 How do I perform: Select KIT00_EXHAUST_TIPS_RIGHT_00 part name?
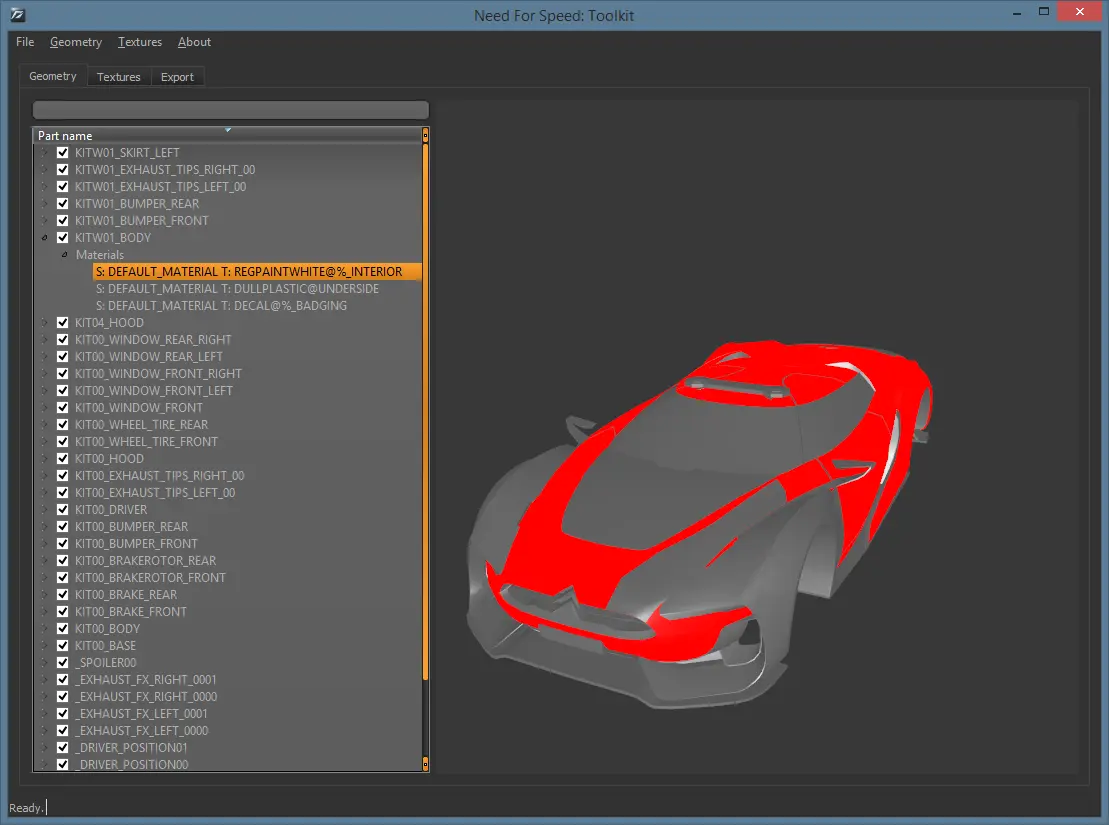[x=159, y=475]
